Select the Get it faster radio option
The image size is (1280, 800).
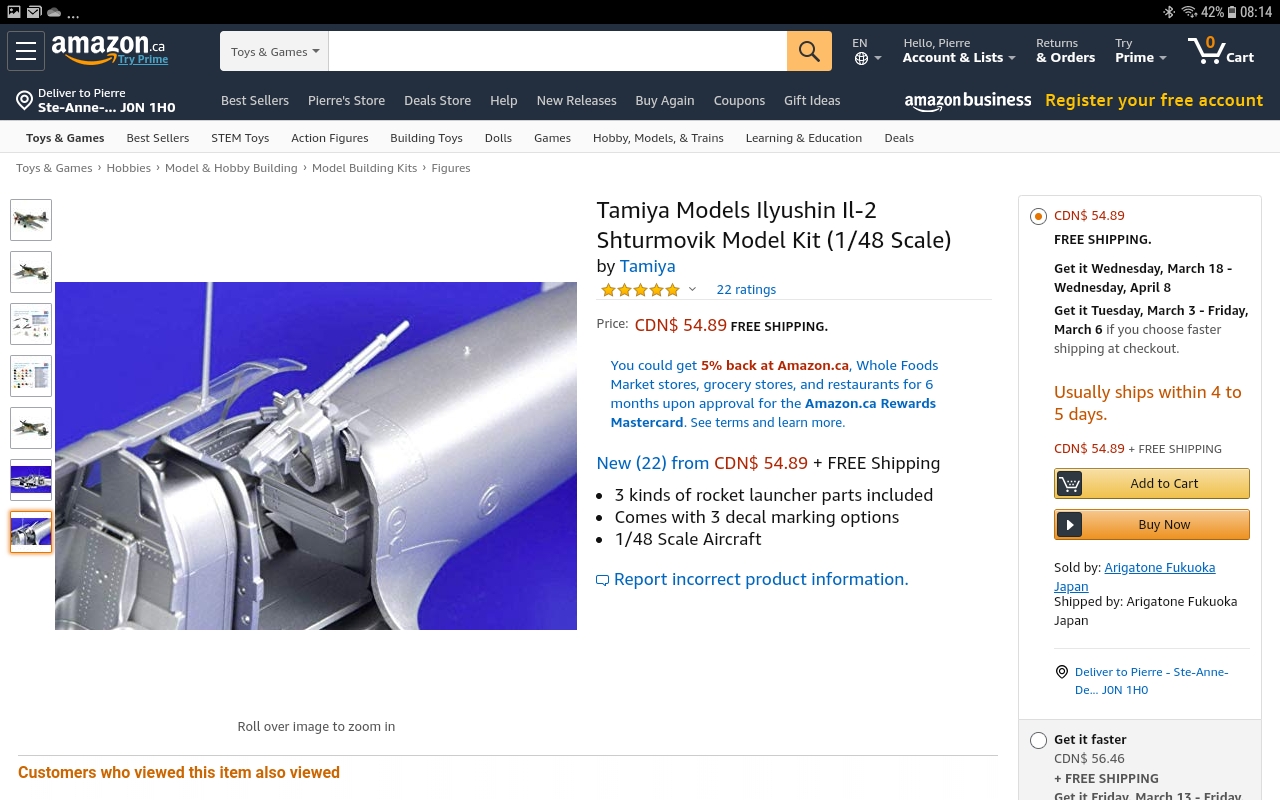[x=1038, y=740]
